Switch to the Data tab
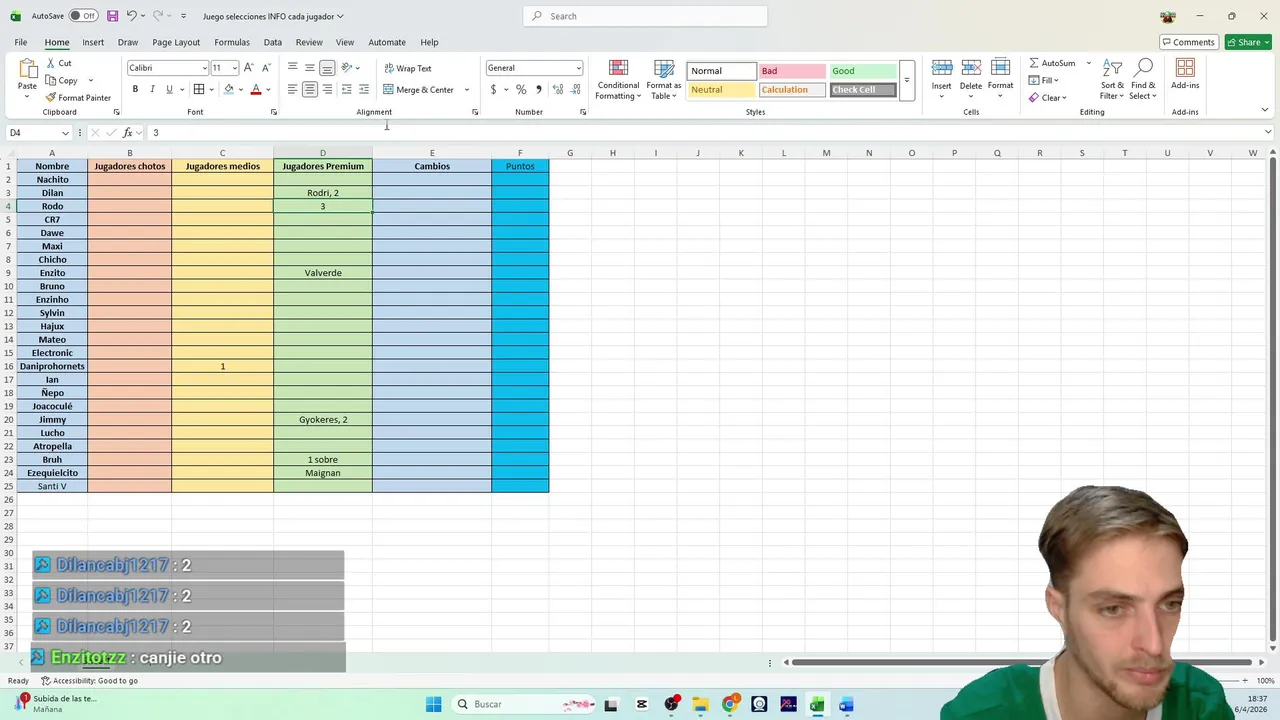This screenshot has width=1280, height=720. click(x=273, y=42)
